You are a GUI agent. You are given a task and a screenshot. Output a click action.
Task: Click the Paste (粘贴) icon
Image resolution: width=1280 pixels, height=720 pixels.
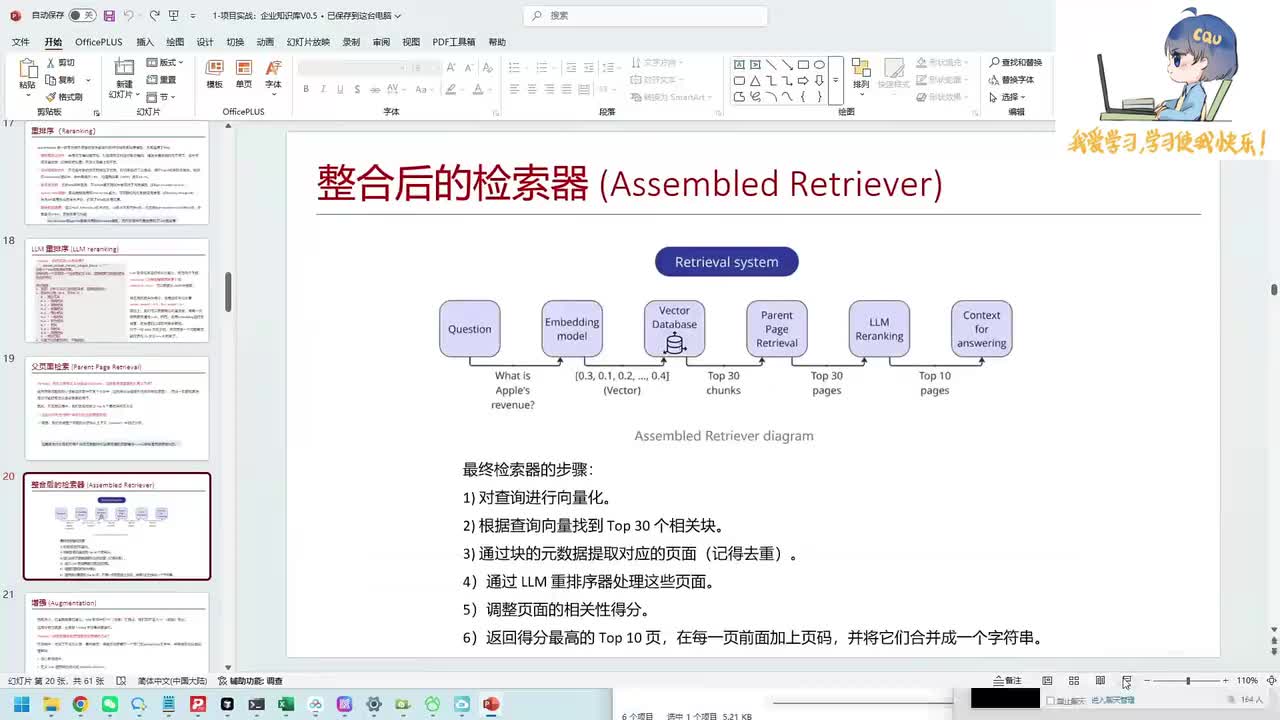(x=27, y=69)
